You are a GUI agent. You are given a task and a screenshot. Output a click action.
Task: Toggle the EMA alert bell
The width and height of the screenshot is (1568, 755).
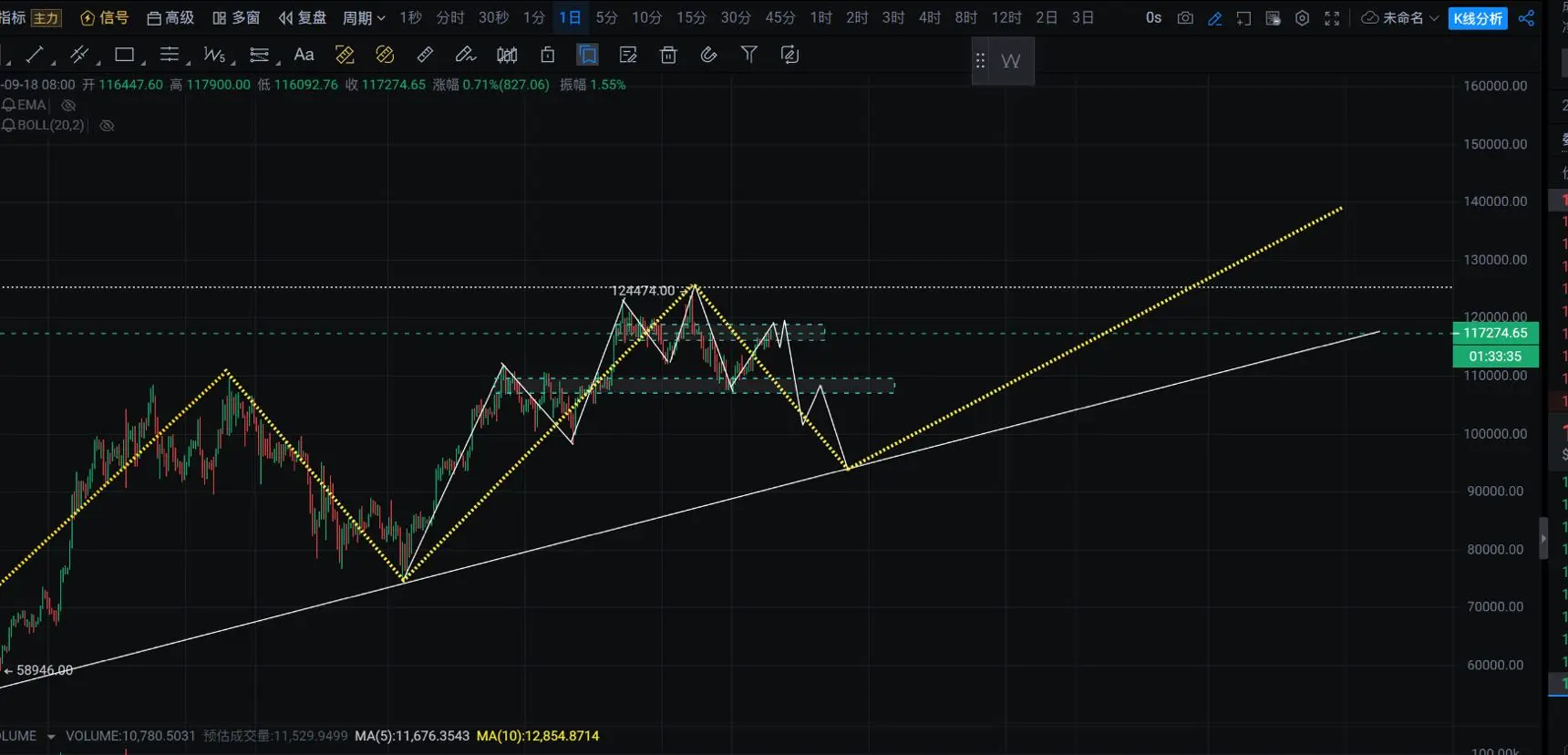click(8, 105)
